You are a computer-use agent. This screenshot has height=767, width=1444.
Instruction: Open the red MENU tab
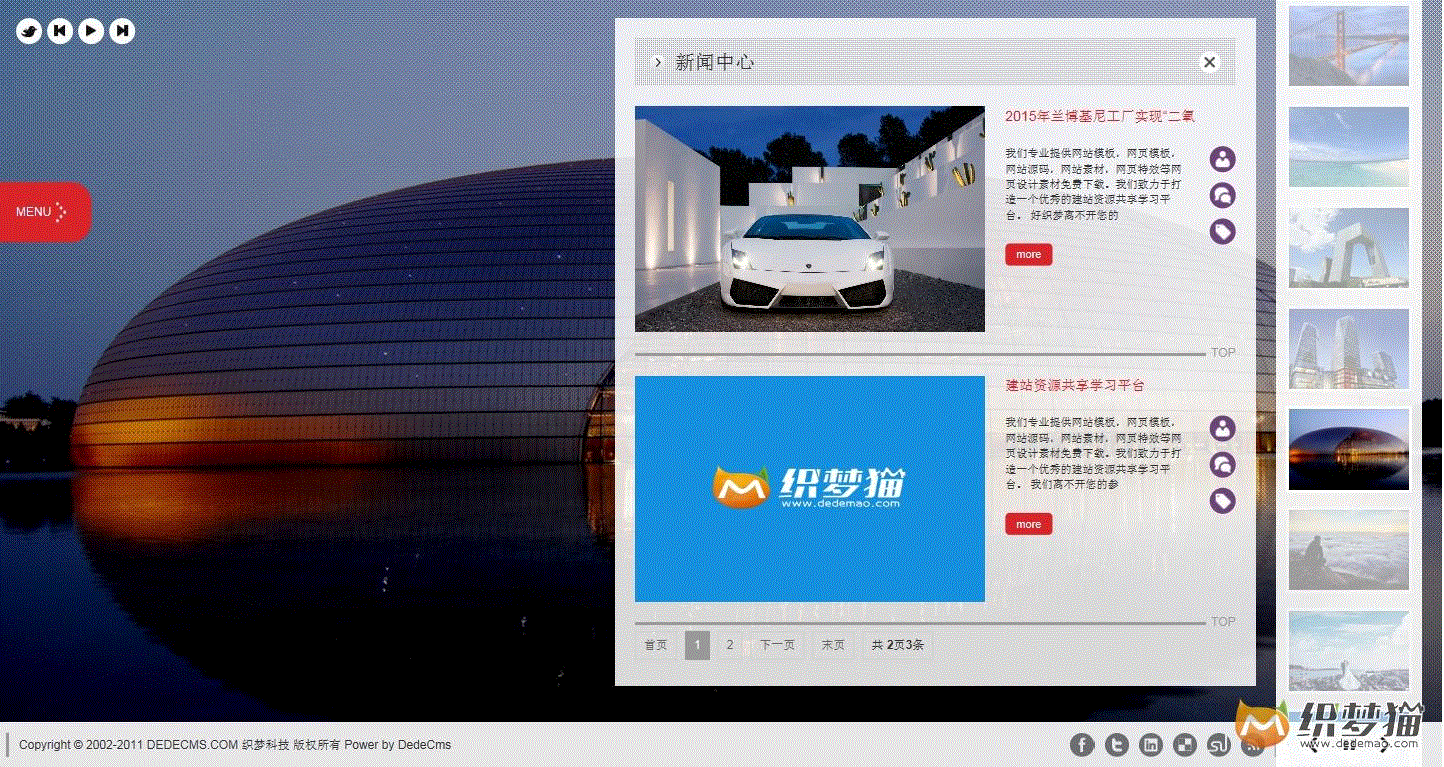(x=45, y=212)
